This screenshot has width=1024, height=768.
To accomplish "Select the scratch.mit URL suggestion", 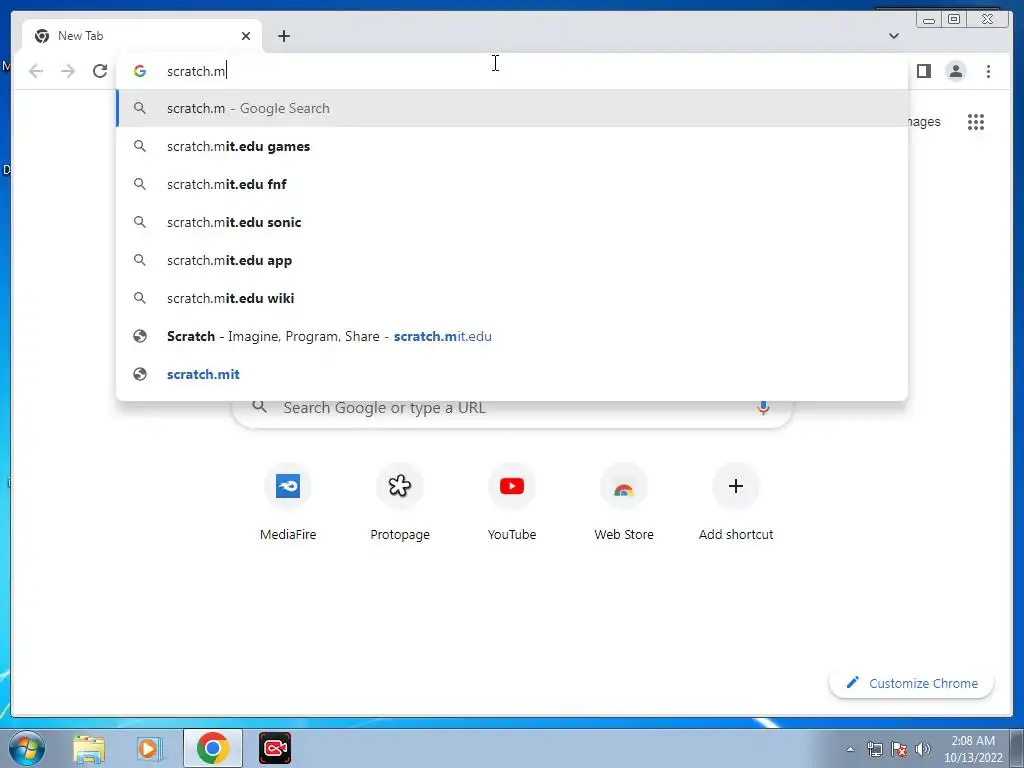I will click(511, 374).
